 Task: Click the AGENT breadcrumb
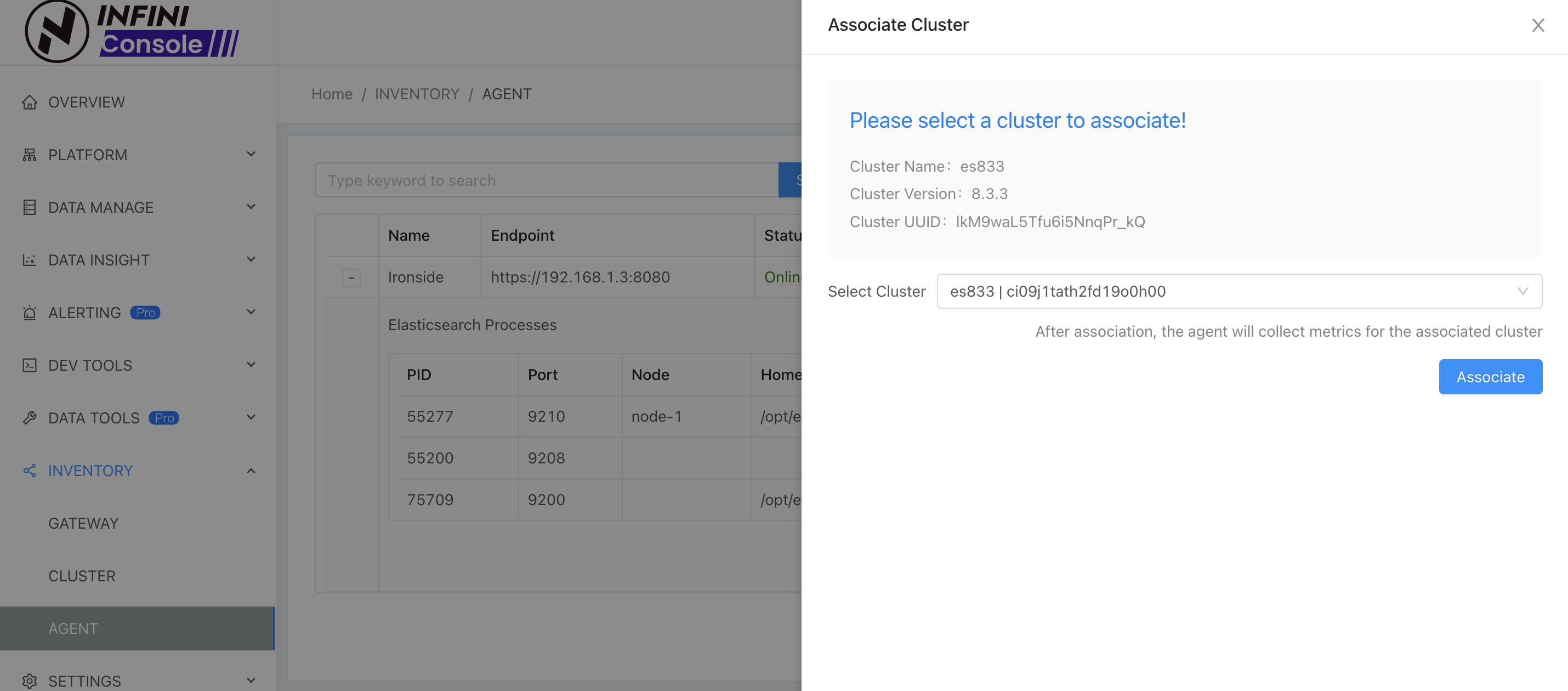[x=507, y=94]
